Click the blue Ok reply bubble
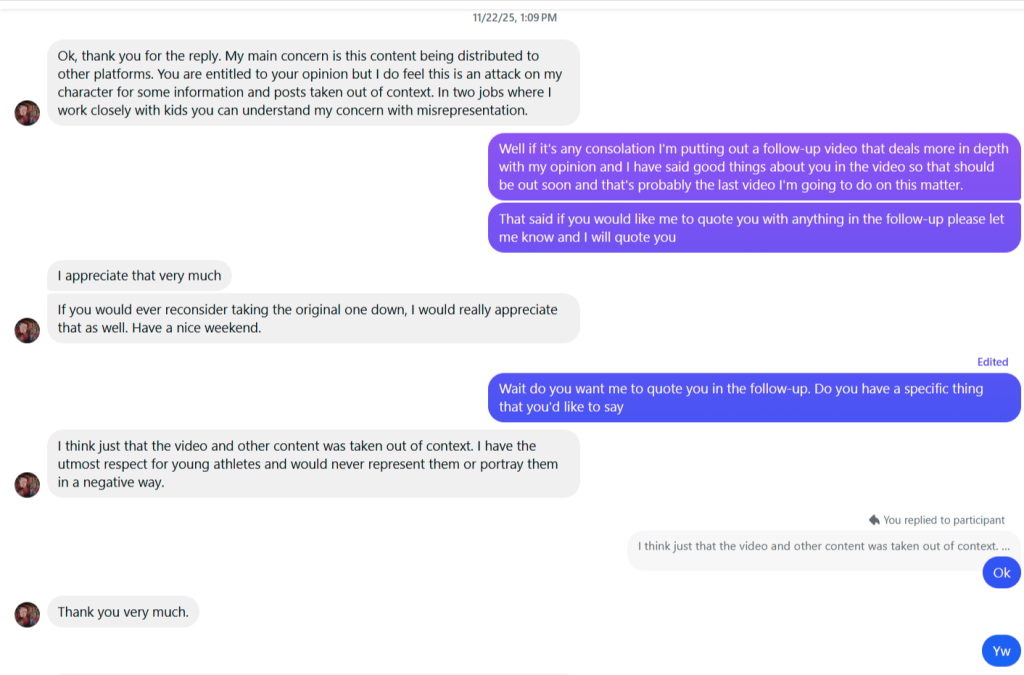The width and height of the screenshot is (1024, 675). point(1001,572)
